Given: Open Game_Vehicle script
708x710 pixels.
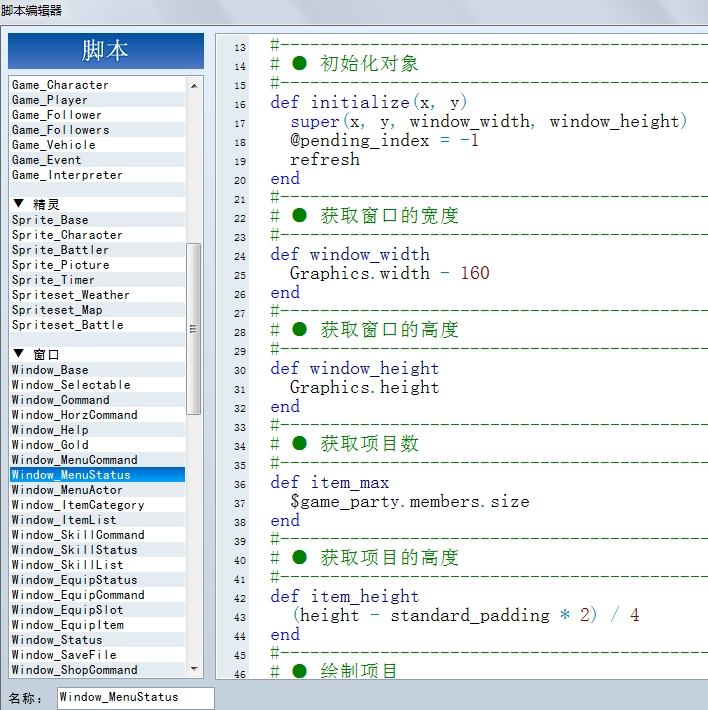Looking at the screenshot, I should [97, 144].
